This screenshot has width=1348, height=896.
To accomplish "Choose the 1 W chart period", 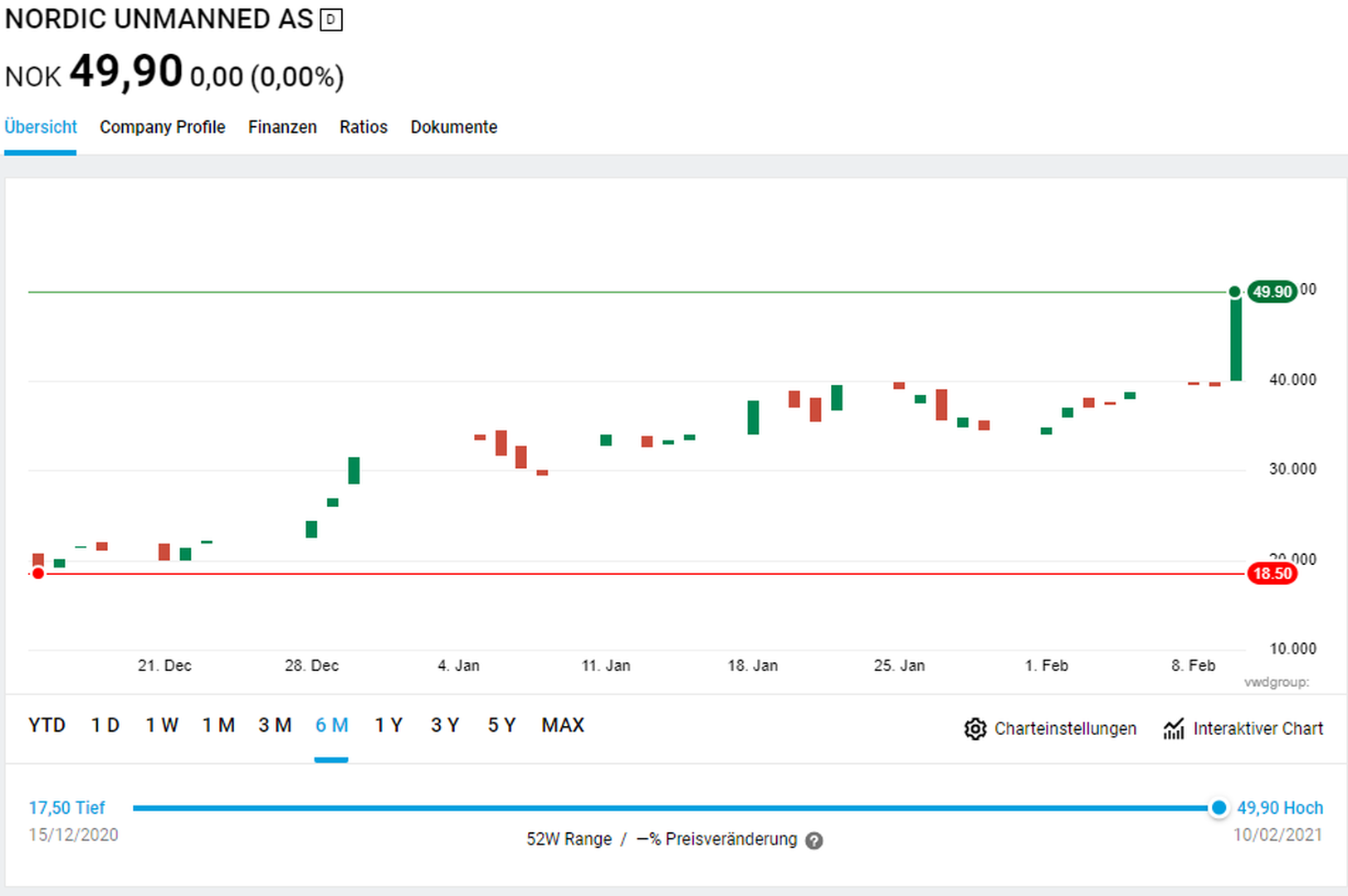I will click(x=162, y=725).
